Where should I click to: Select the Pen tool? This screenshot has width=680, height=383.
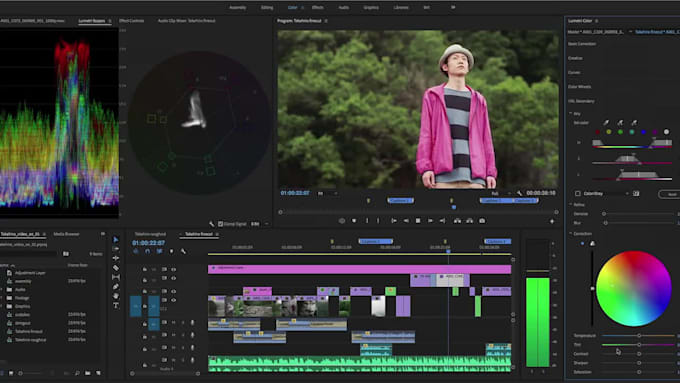(116, 287)
